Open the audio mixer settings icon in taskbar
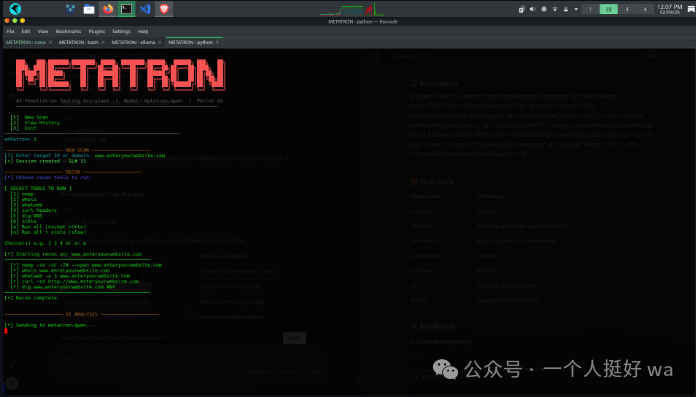This screenshot has width=696, height=397. 70,9
